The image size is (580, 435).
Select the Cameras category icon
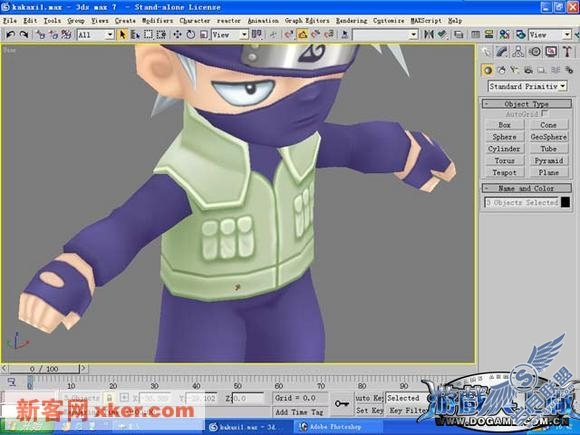pos(529,70)
